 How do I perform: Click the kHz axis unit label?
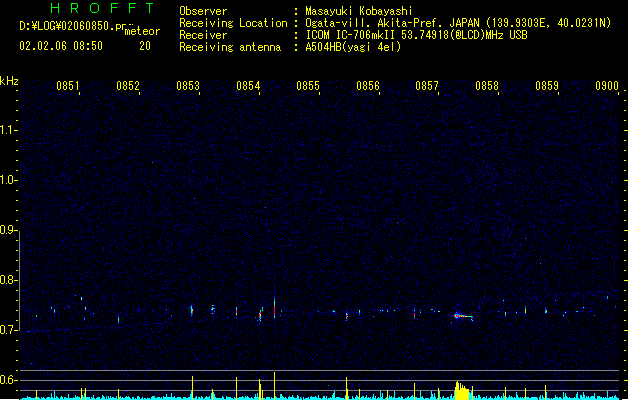tap(9, 81)
